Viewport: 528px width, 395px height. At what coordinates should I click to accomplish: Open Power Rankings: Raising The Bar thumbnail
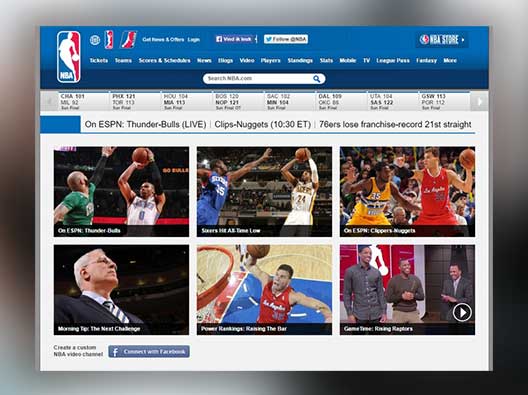pos(264,290)
